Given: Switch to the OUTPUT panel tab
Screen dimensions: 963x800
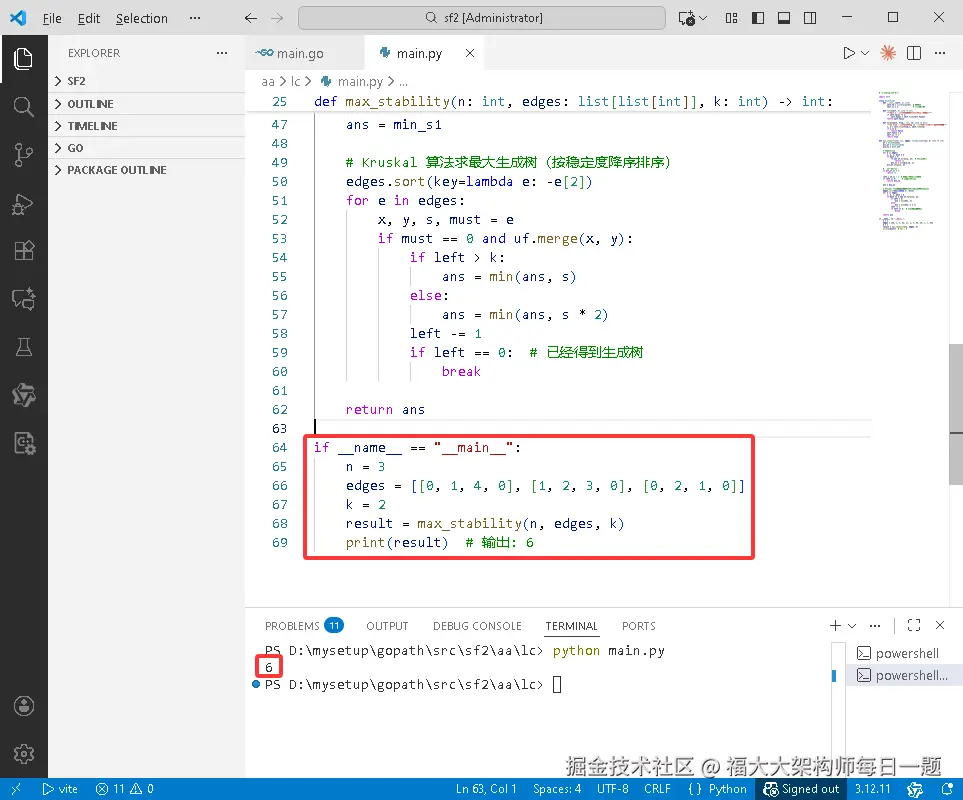Looking at the screenshot, I should pyautogui.click(x=387, y=626).
